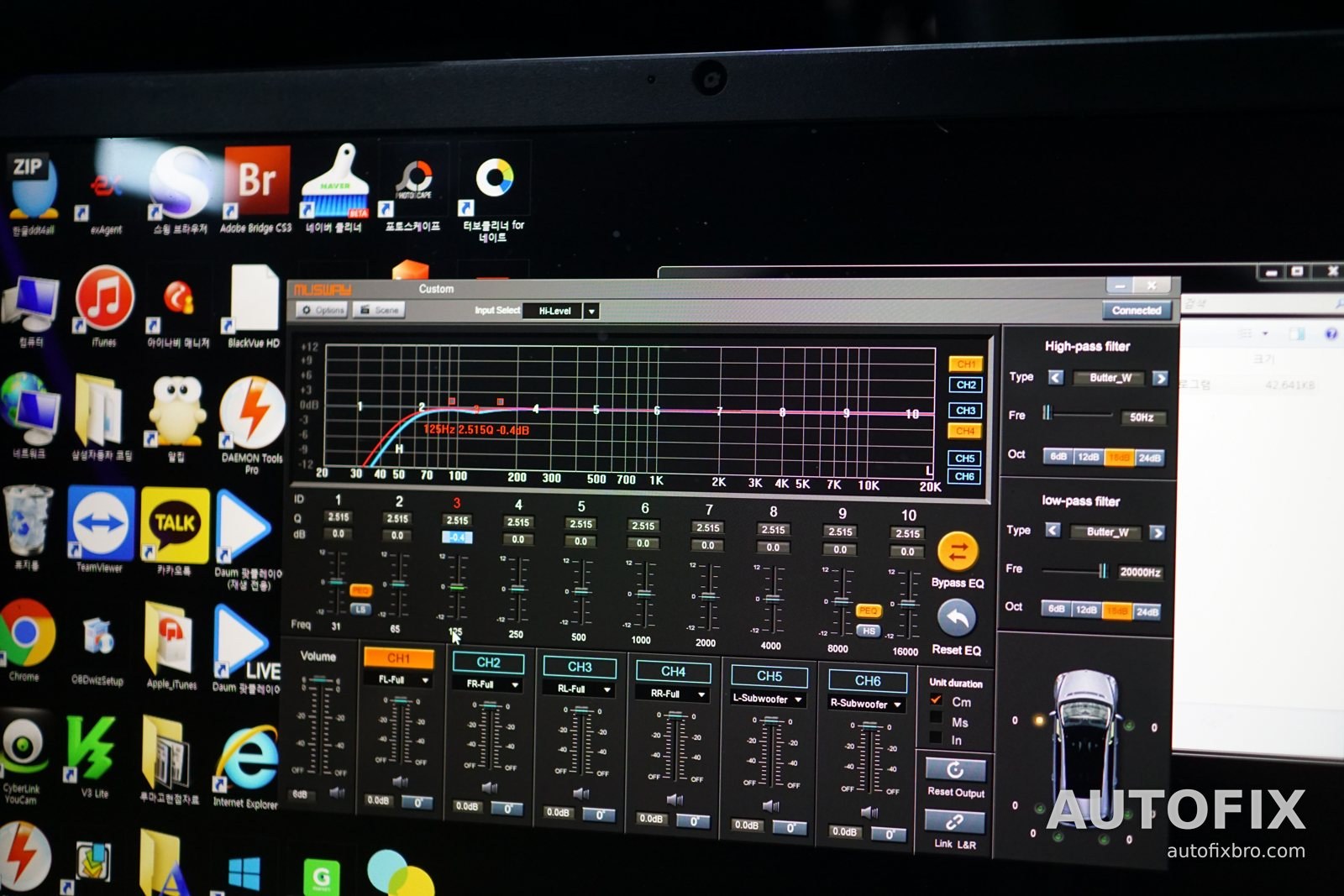Click the low-pass Type left arrow
Image resolution: width=1344 pixels, height=896 pixels.
coord(1053,530)
